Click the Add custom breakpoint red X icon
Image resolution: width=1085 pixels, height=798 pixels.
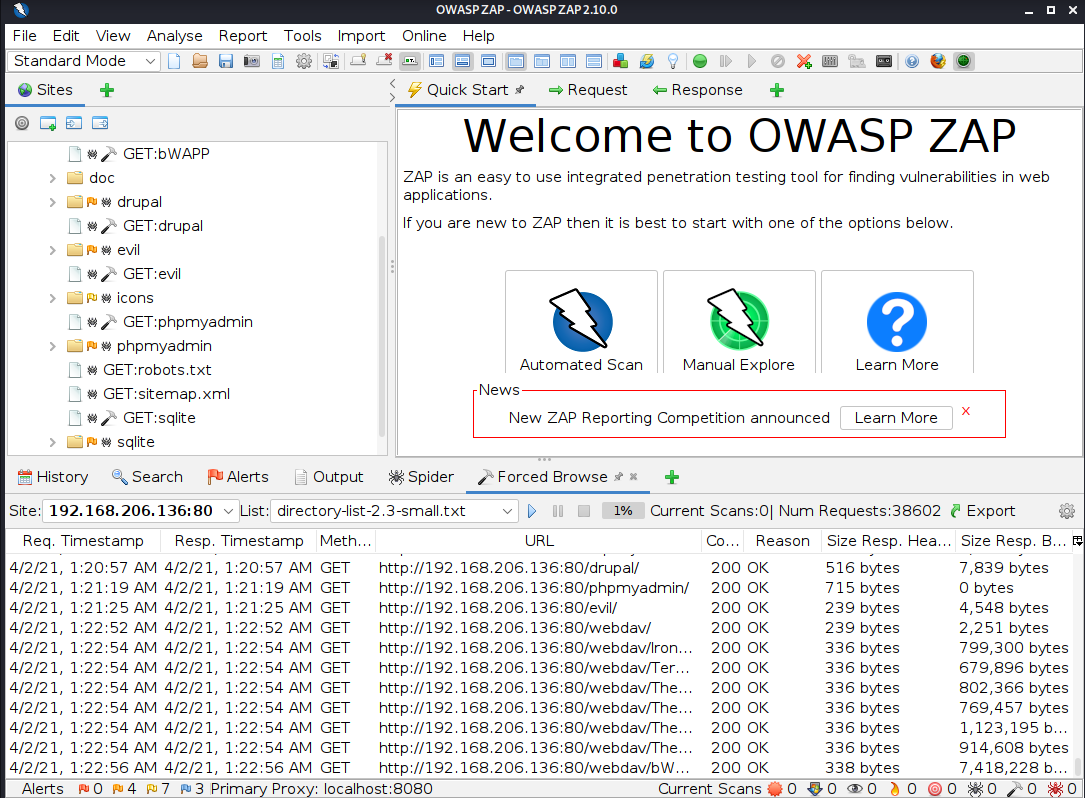804,62
